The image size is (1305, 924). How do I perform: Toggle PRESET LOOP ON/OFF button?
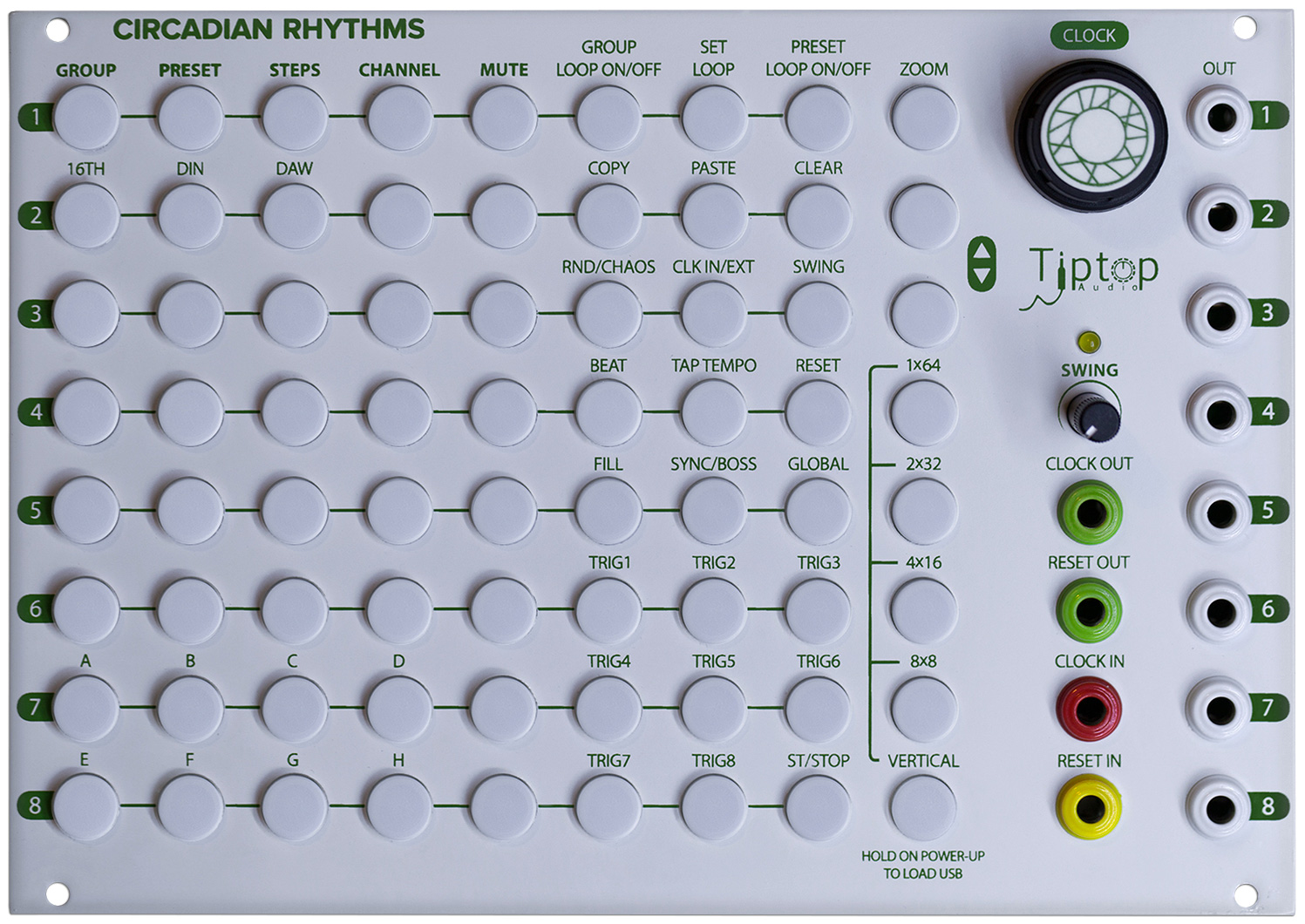[818, 117]
